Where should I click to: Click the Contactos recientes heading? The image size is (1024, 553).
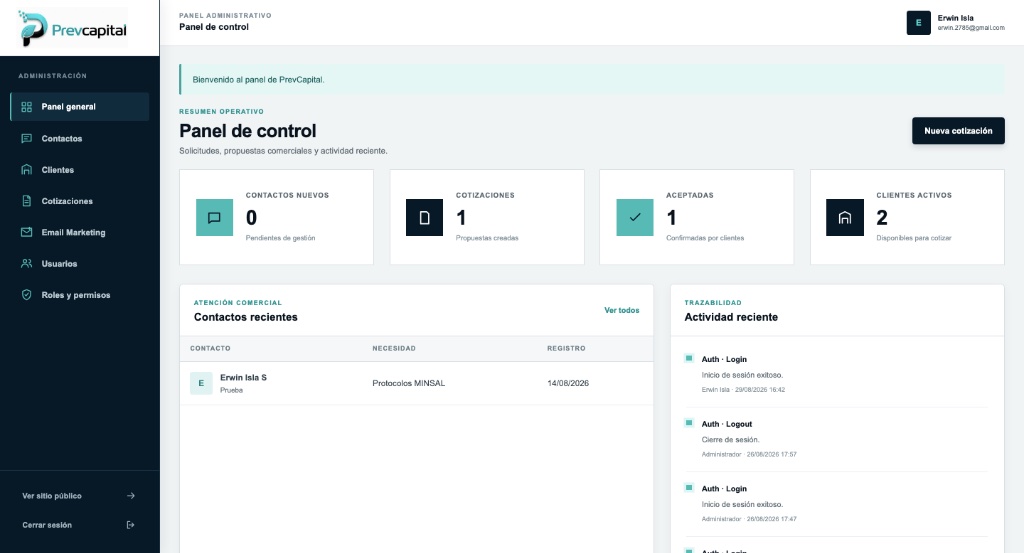pos(246,317)
